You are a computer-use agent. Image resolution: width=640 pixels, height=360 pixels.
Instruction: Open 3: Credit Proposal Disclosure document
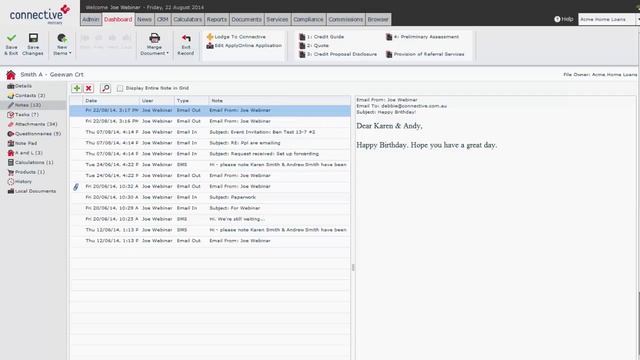pos(338,54)
